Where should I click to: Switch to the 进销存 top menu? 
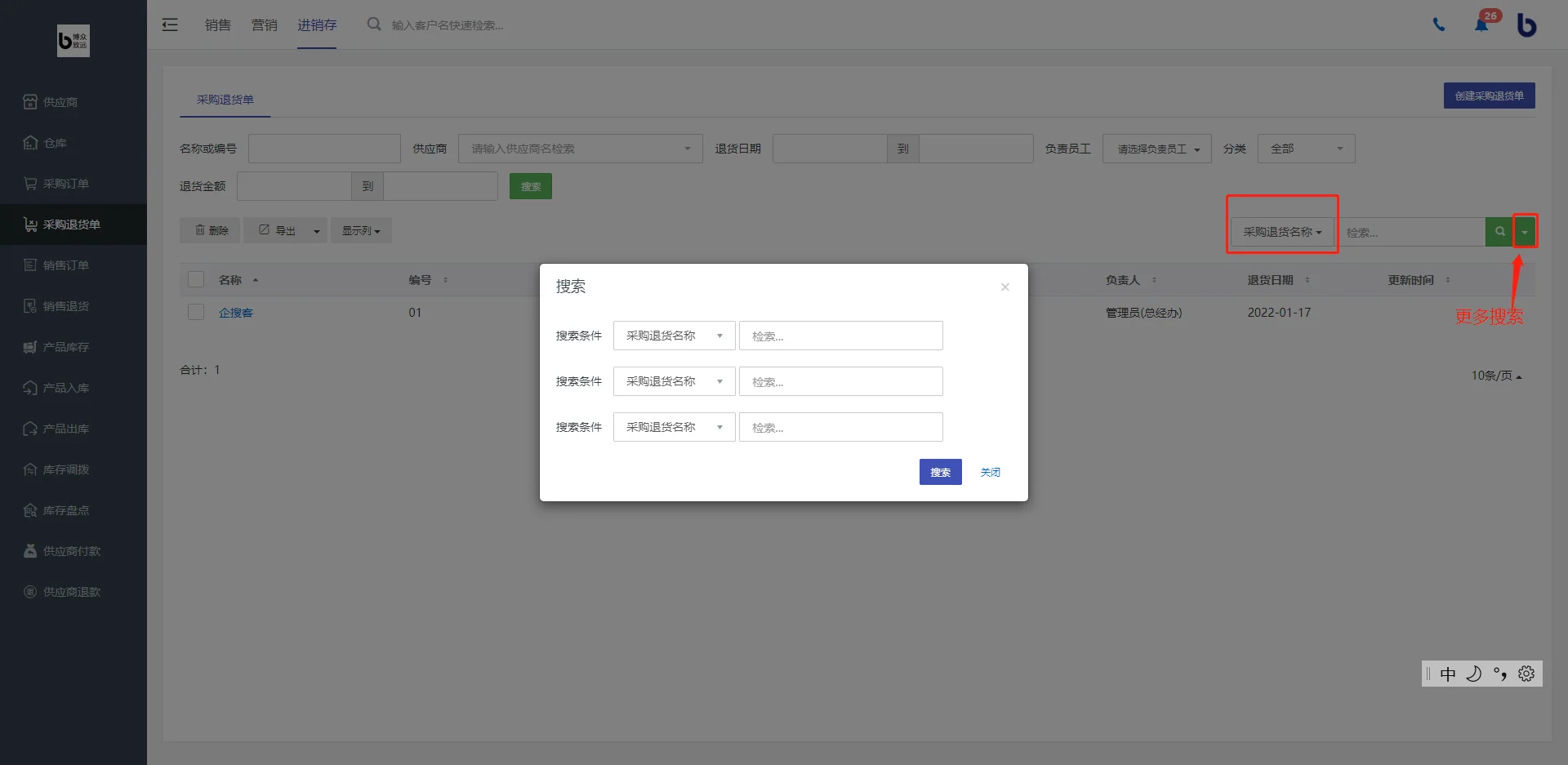317,24
